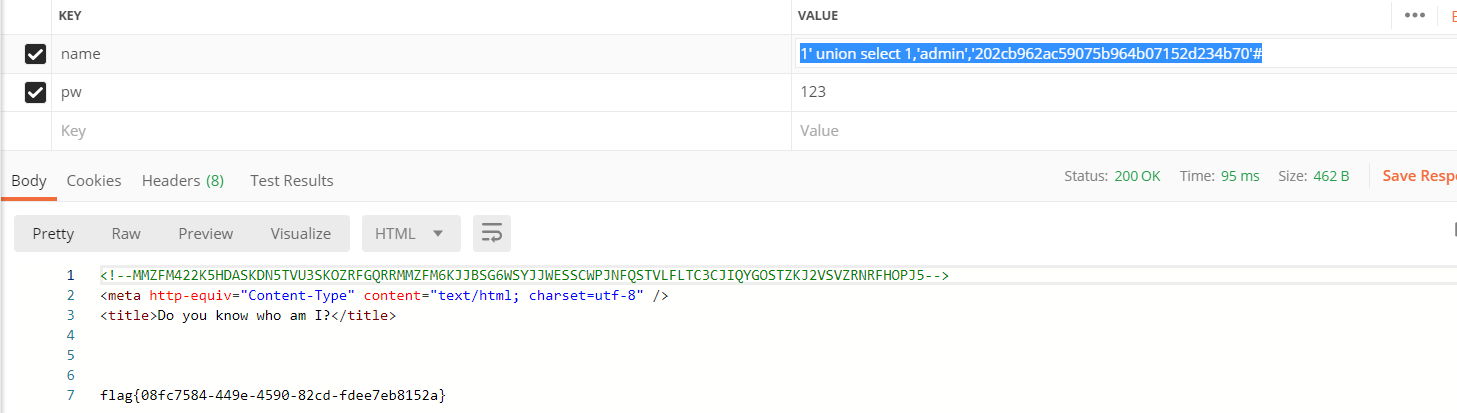Click the VALUE column header
1457x413 pixels.
click(x=817, y=16)
